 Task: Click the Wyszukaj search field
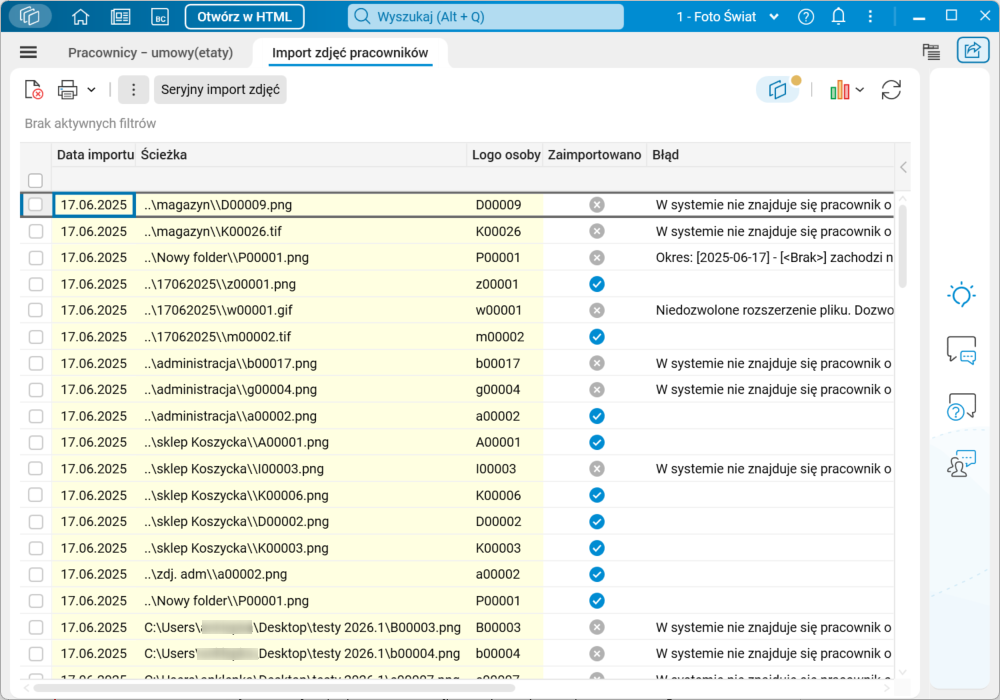pos(486,17)
